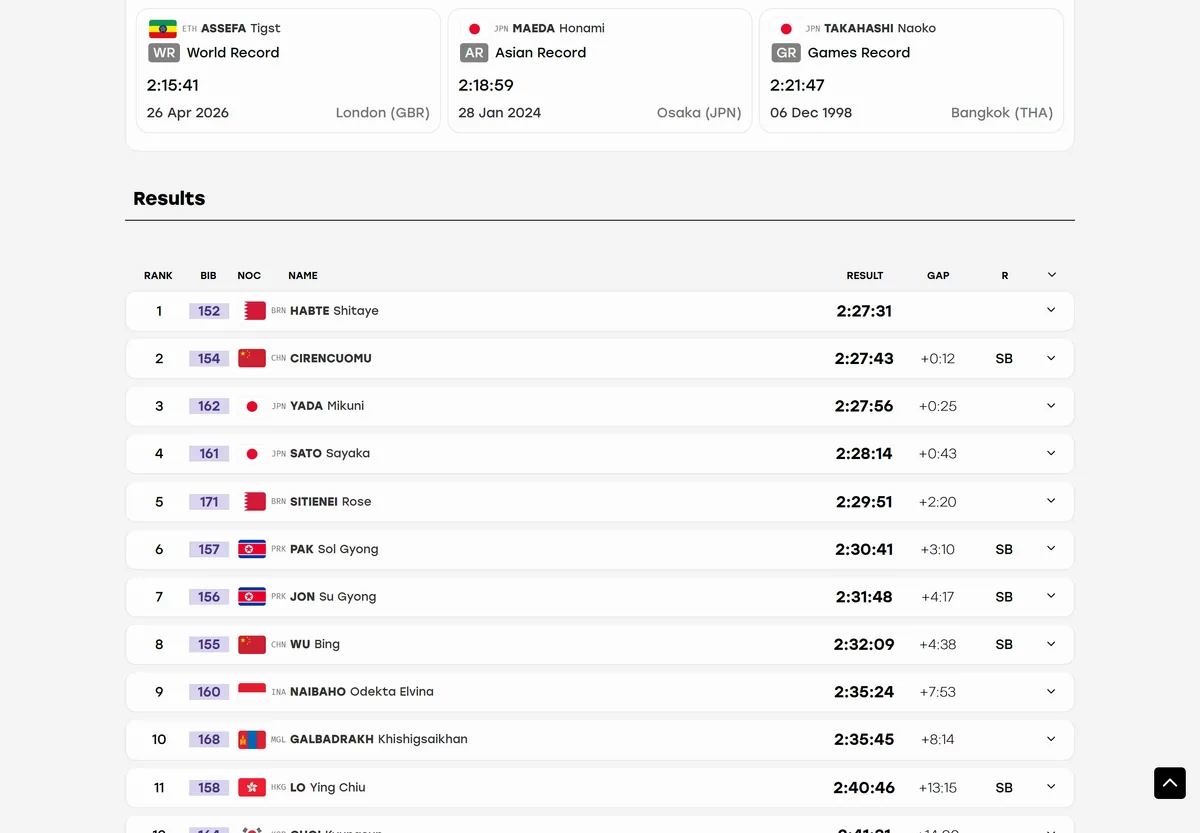Click Indonesia flag beside NAIBAHO Odekta Elvina

tap(252, 692)
